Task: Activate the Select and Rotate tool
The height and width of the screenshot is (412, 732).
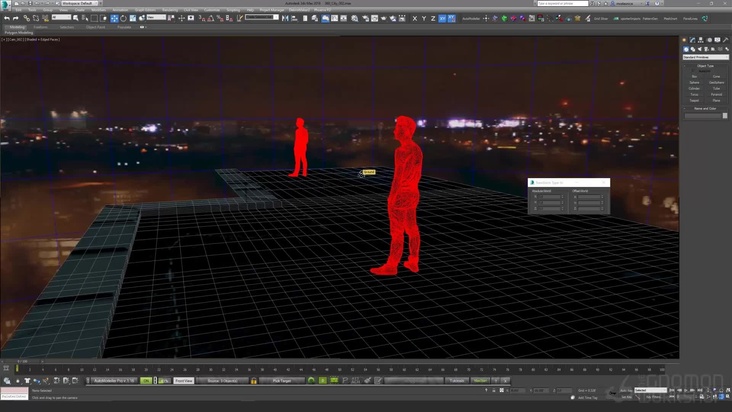Action: [x=124, y=18]
